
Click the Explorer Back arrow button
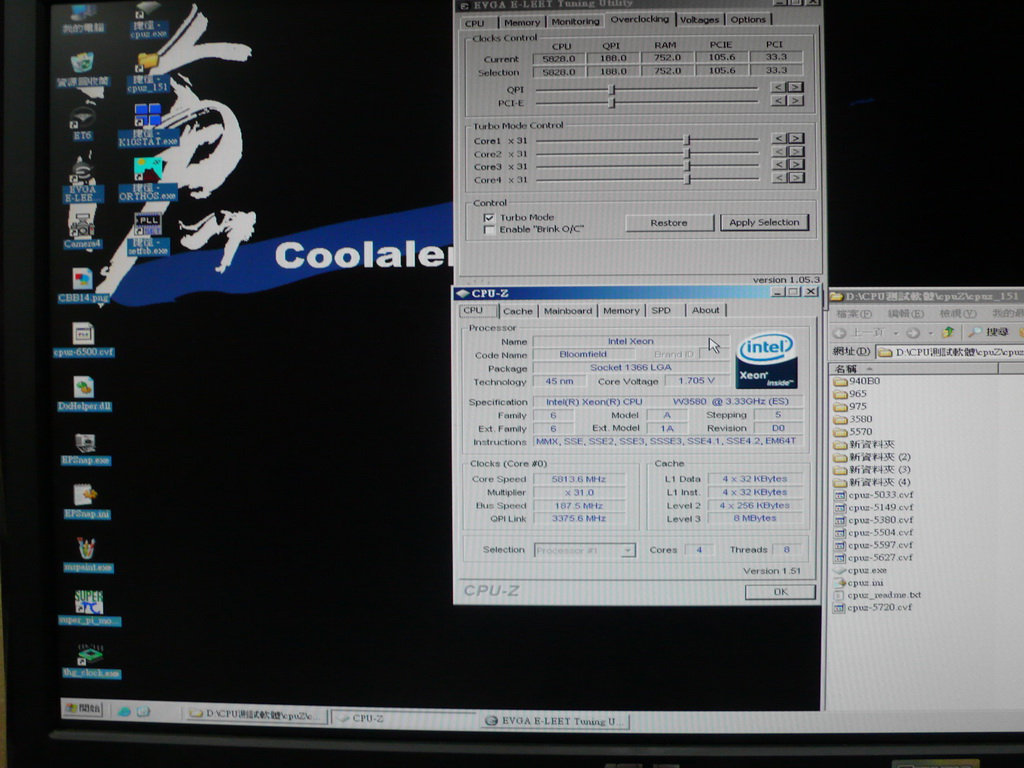(x=840, y=332)
